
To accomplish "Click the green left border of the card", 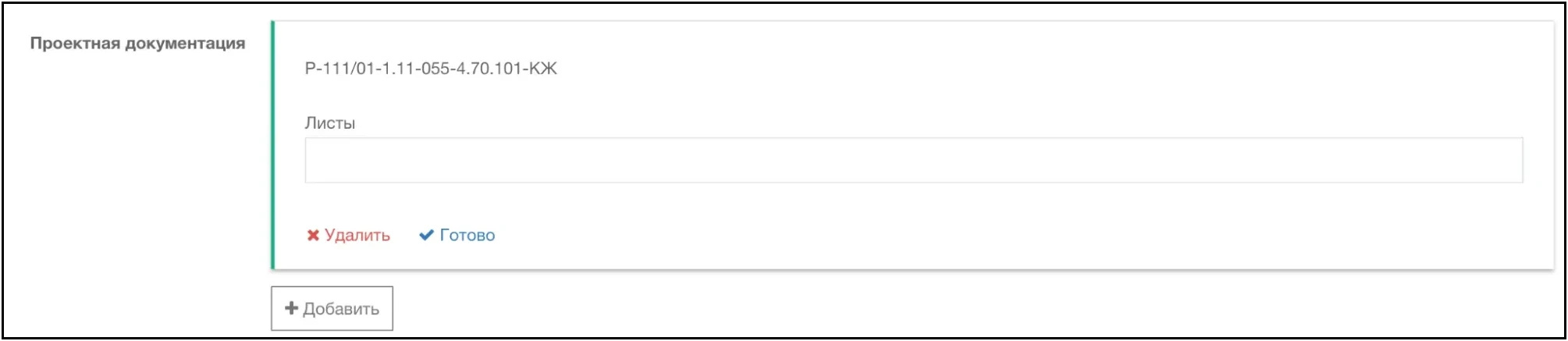I will click(272, 145).
